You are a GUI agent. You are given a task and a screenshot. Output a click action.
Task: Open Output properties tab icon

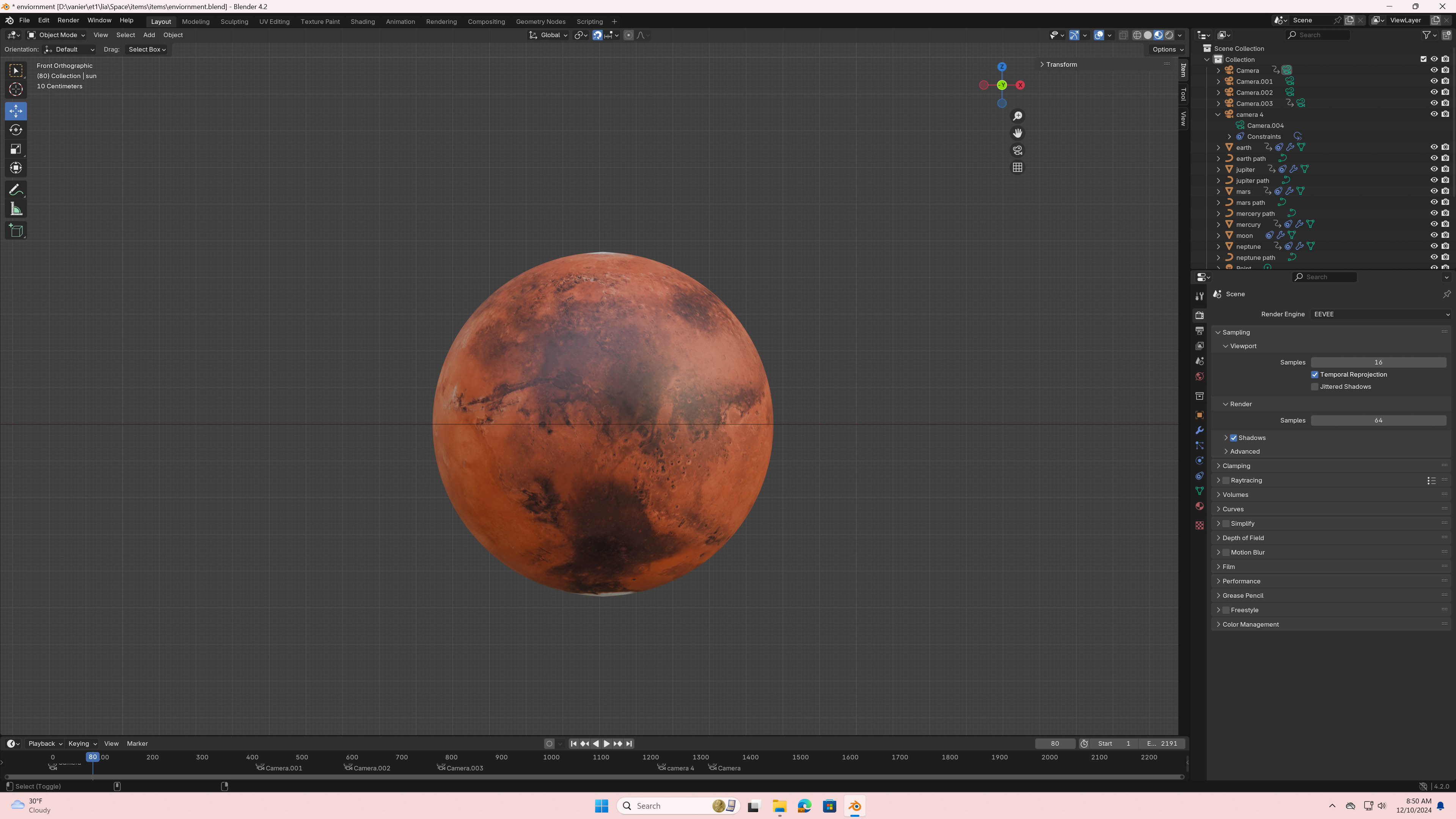coord(1199,331)
